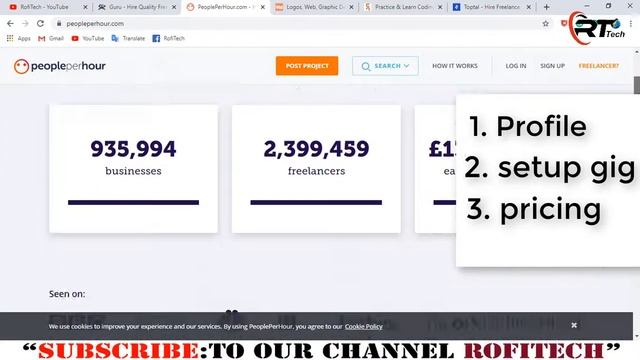
Task: Click the peopleperhour.com address bar
Action: pos(302,24)
